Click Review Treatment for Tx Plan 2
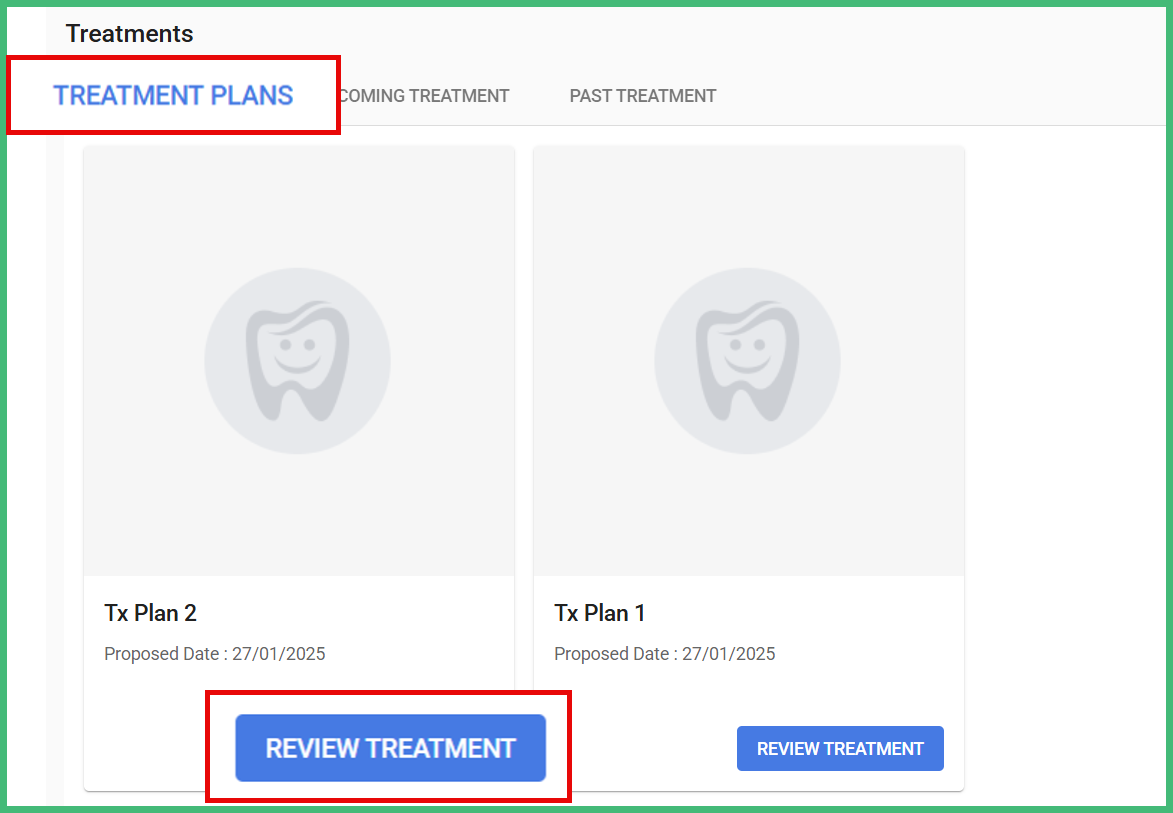The height and width of the screenshot is (813, 1173). pyautogui.click(x=390, y=748)
